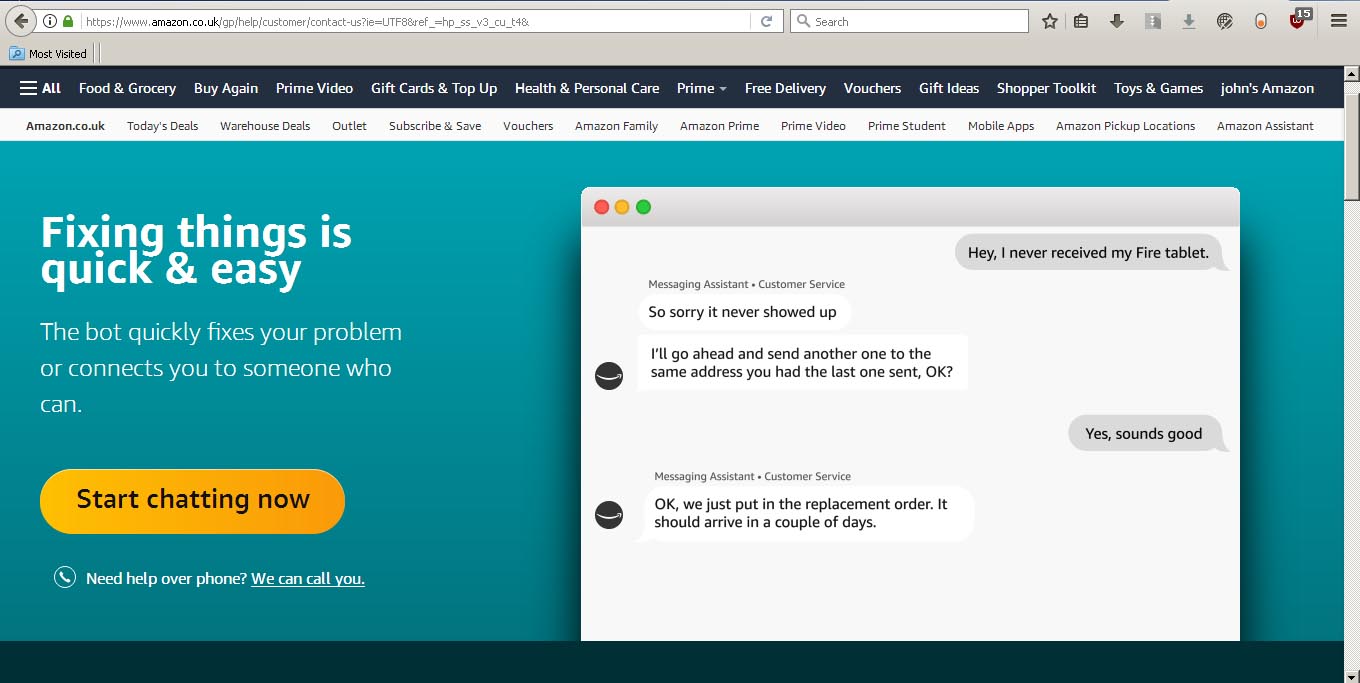Click the uBlock shield icon with badge 15
This screenshot has height=683, width=1360.
(1298, 20)
